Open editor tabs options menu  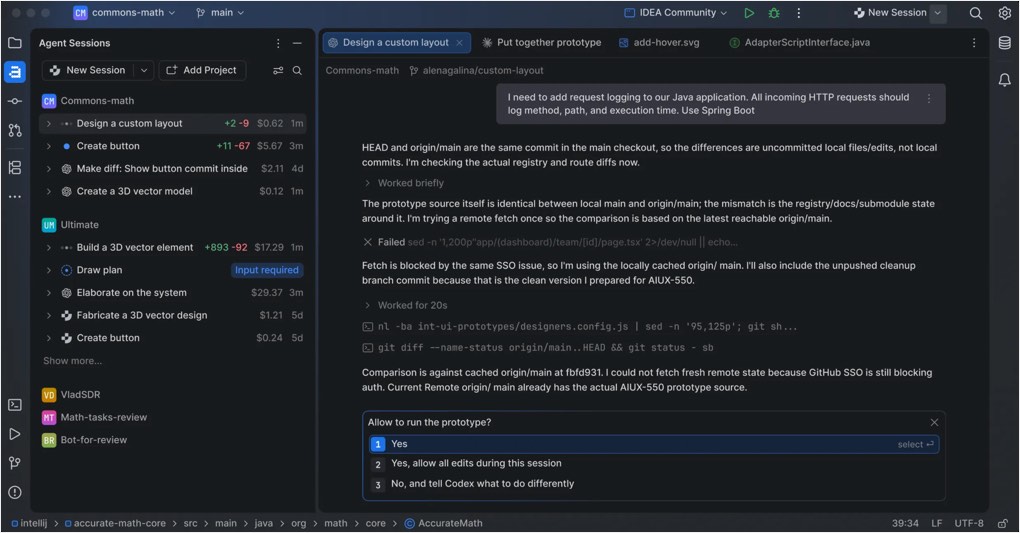pos(973,42)
